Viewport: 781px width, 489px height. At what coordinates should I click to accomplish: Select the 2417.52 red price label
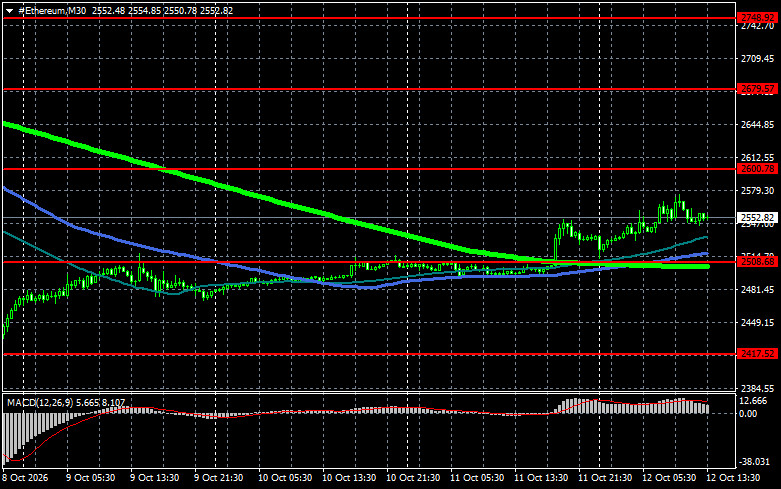coord(757,354)
